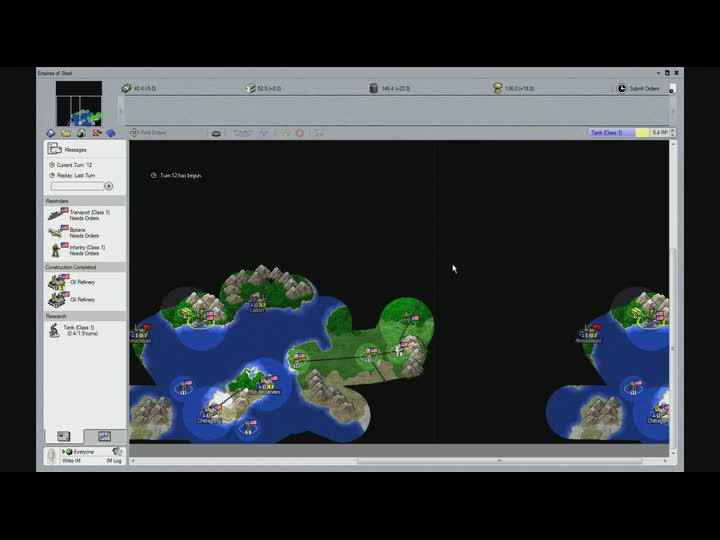This screenshot has width=720, height=540.
Task: Click the Tank (Class 1) research progress bar
Action: click(x=619, y=133)
